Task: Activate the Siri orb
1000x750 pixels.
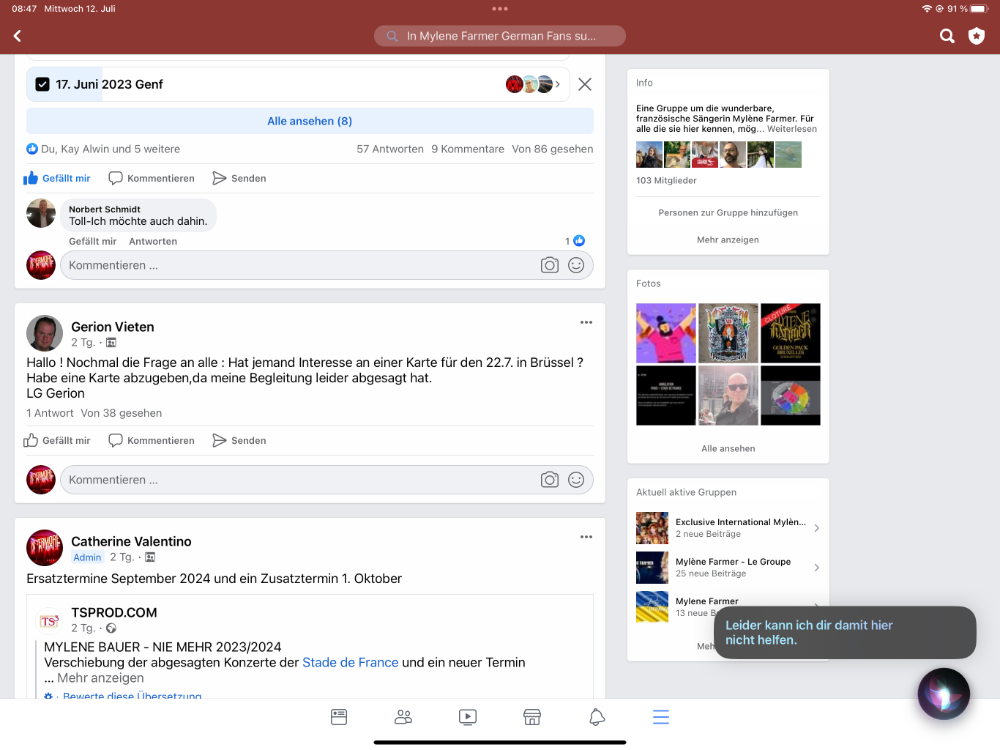Action: click(x=943, y=693)
